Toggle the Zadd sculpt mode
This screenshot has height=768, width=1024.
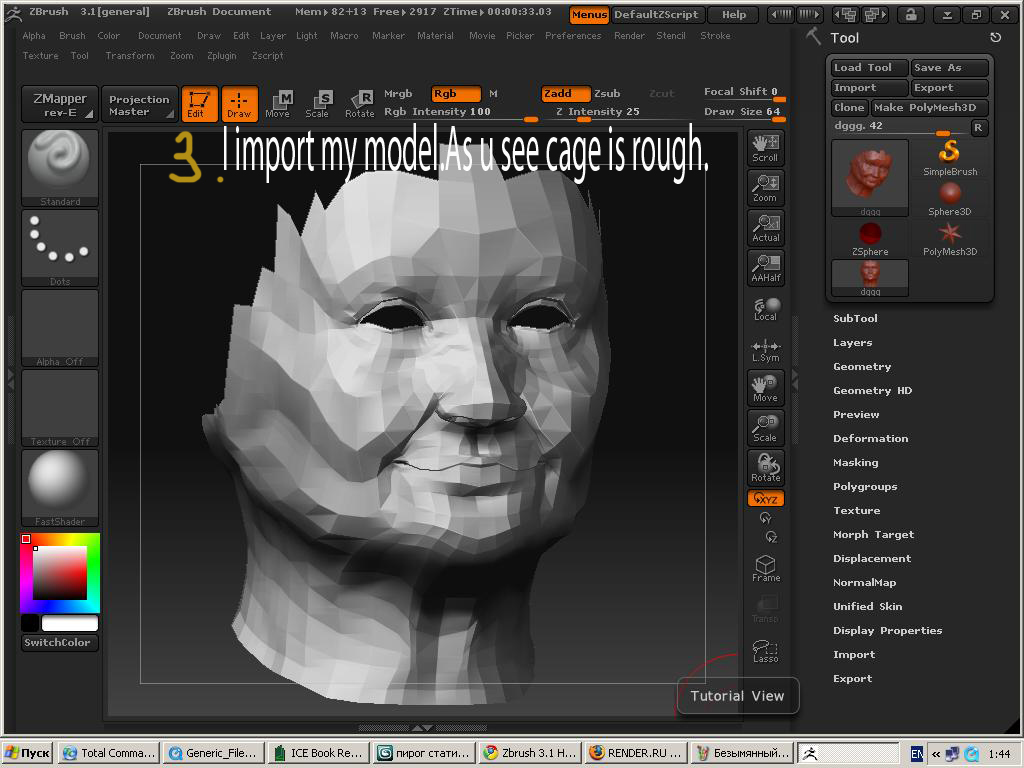(x=564, y=94)
